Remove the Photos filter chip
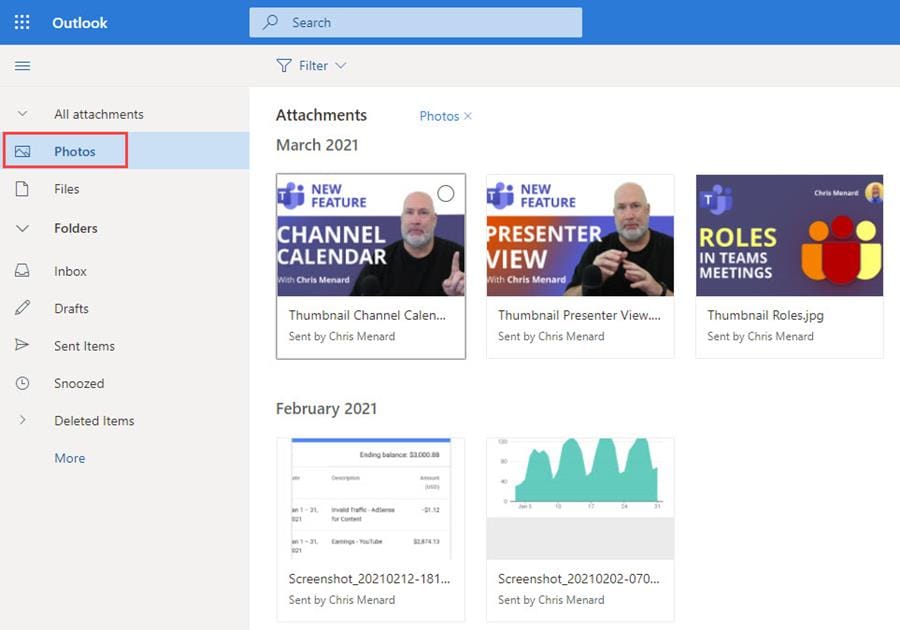This screenshot has height=630, width=900. [x=466, y=115]
